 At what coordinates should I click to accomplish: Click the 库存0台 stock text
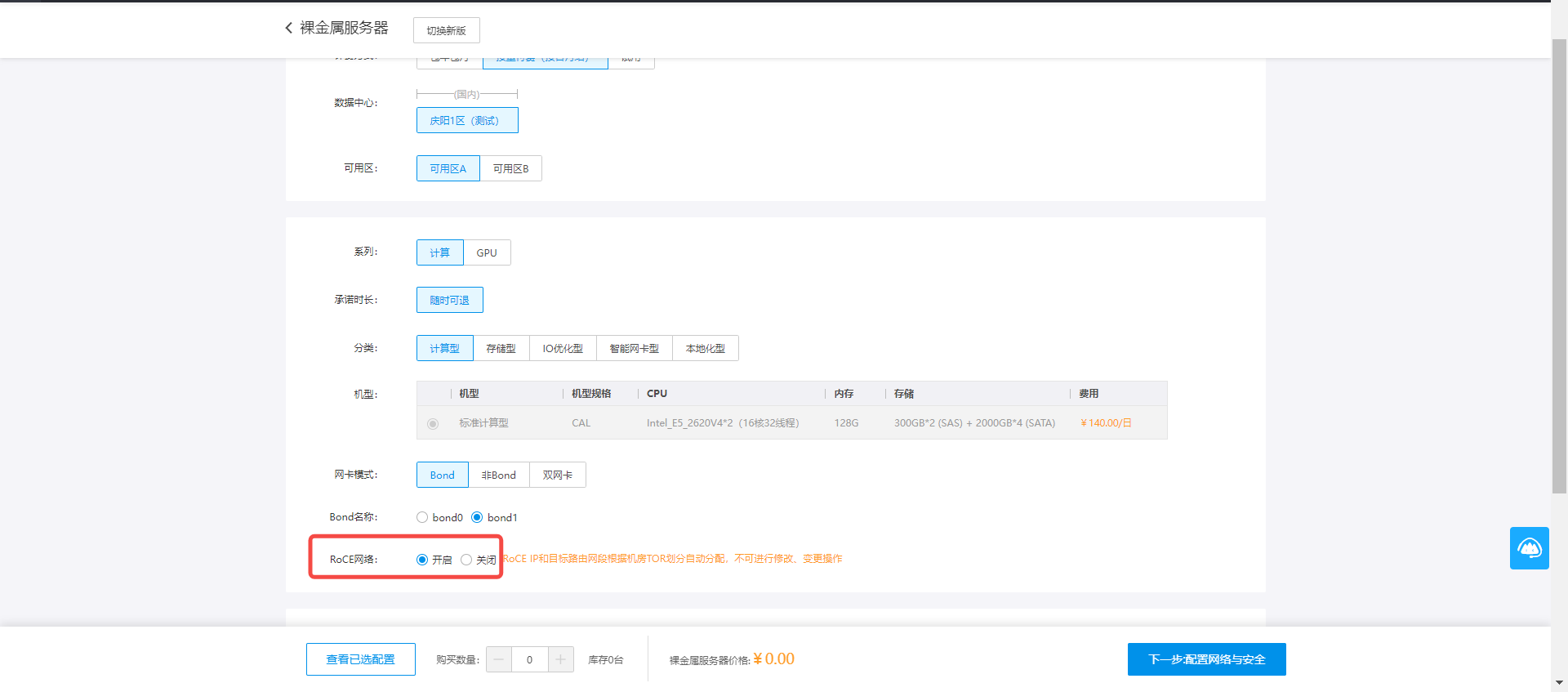point(606,660)
